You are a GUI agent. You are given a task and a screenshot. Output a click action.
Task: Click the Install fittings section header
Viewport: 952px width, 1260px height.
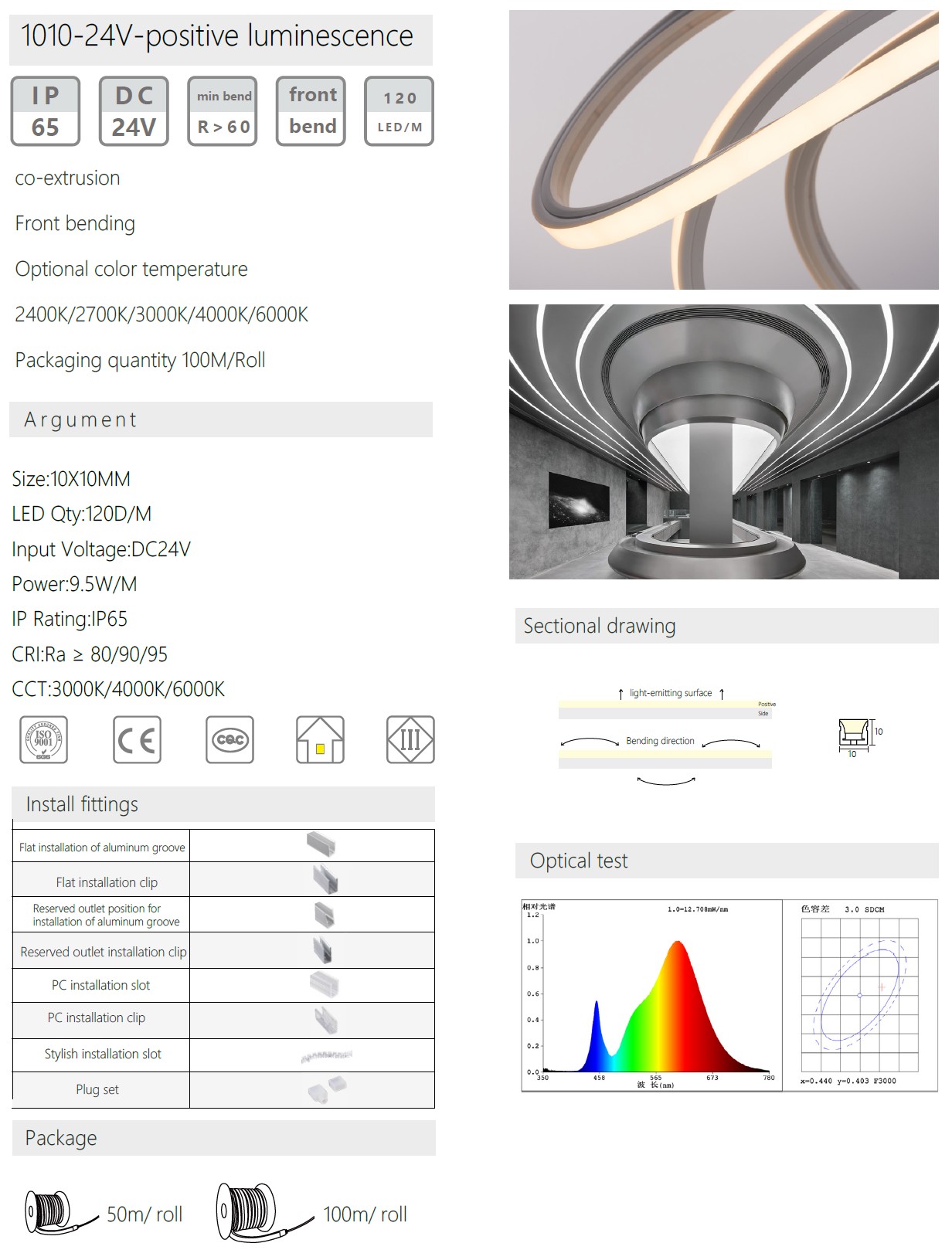[223, 804]
